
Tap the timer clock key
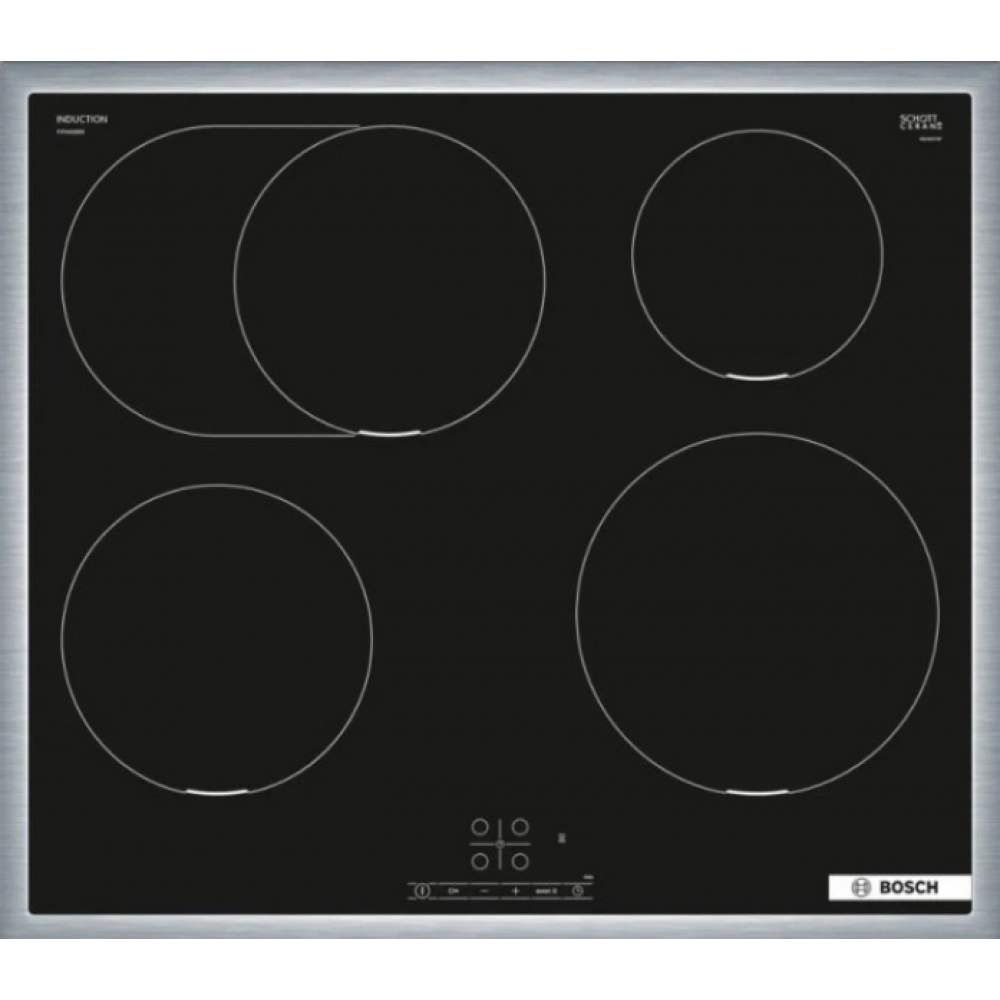(x=577, y=890)
